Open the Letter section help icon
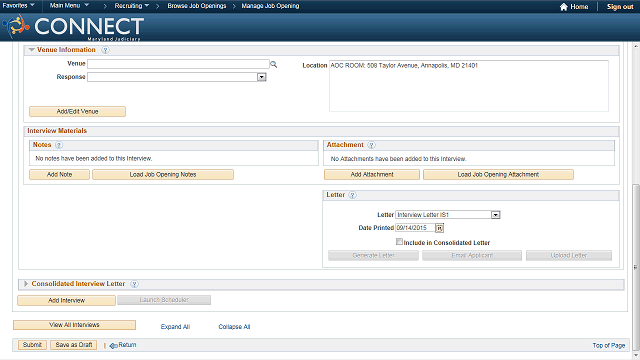640x360 pixels. click(352, 195)
